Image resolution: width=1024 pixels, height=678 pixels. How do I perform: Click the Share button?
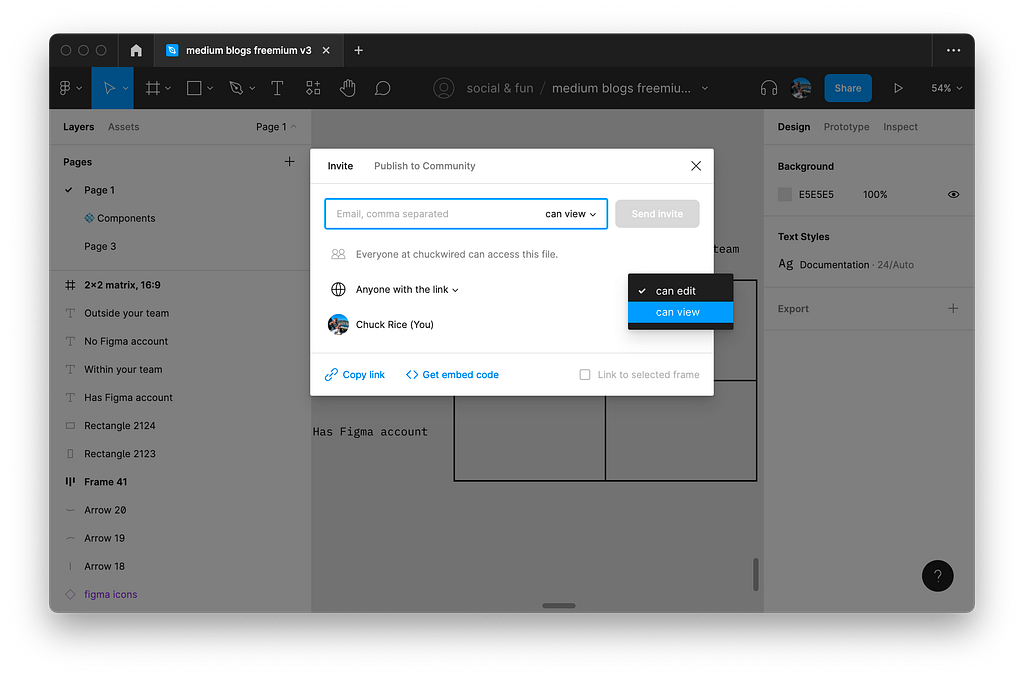[848, 88]
